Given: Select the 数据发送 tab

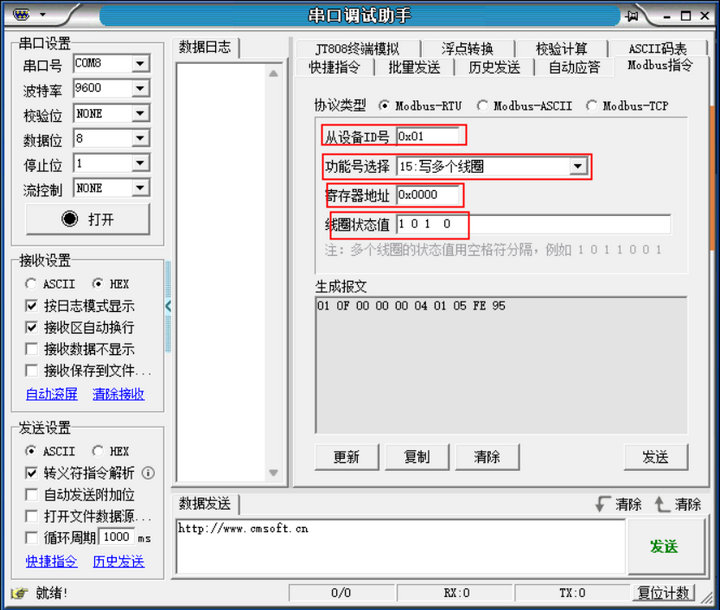Looking at the screenshot, I should pos(205,504).
